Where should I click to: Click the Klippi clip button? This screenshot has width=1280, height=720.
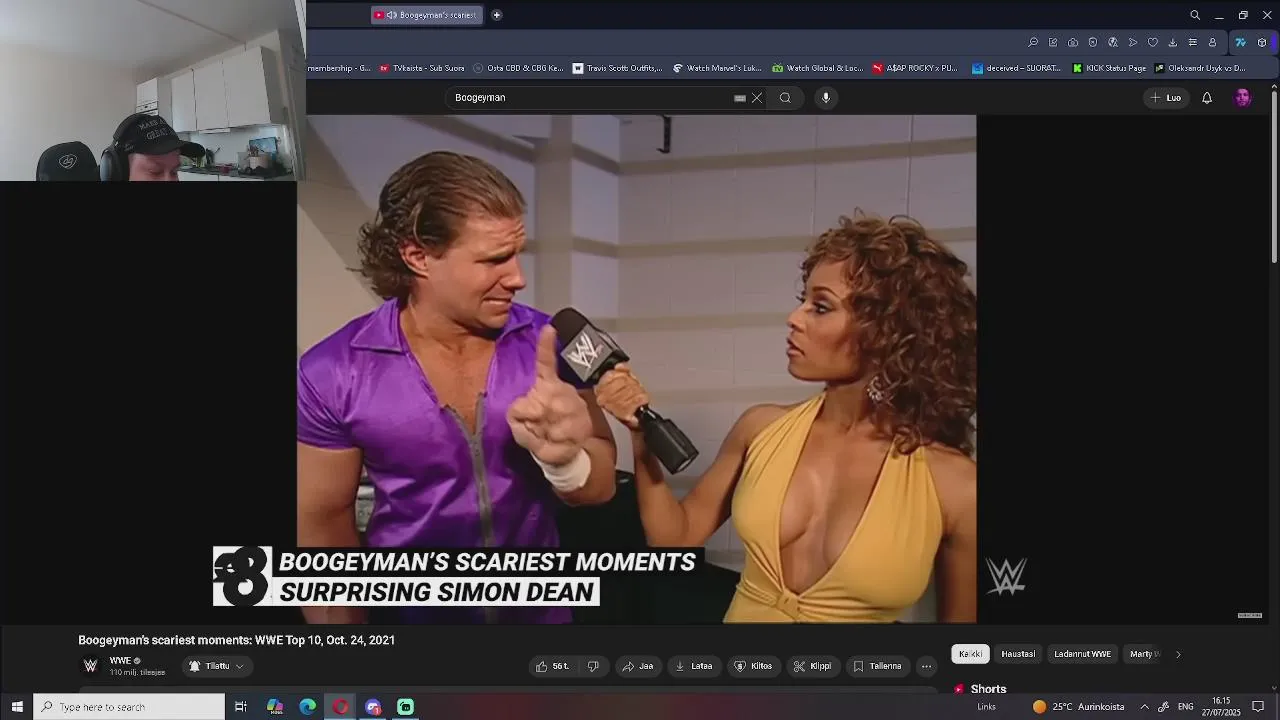[x=813, y=666]
